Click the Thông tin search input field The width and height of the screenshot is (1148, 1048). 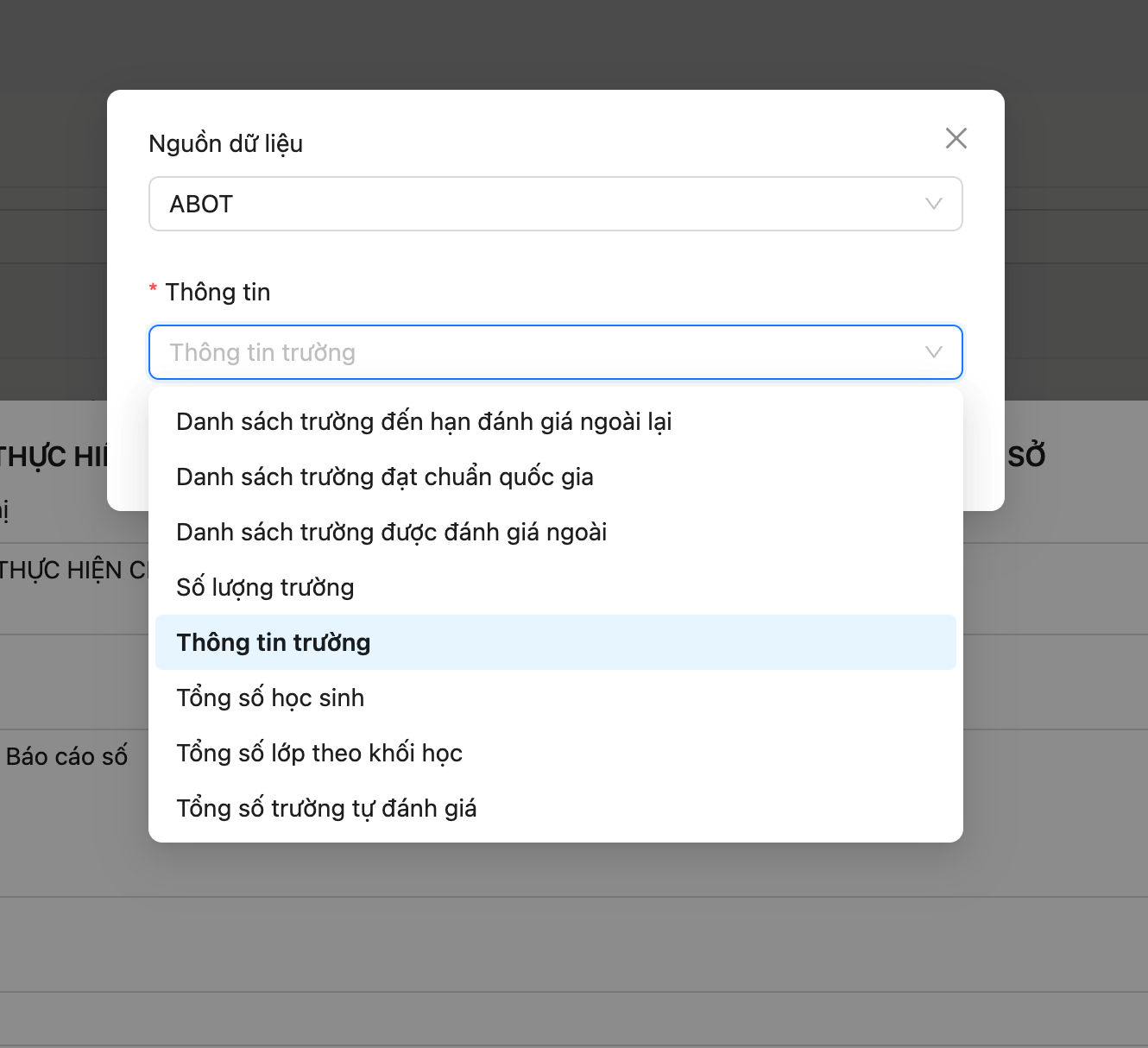535,352
